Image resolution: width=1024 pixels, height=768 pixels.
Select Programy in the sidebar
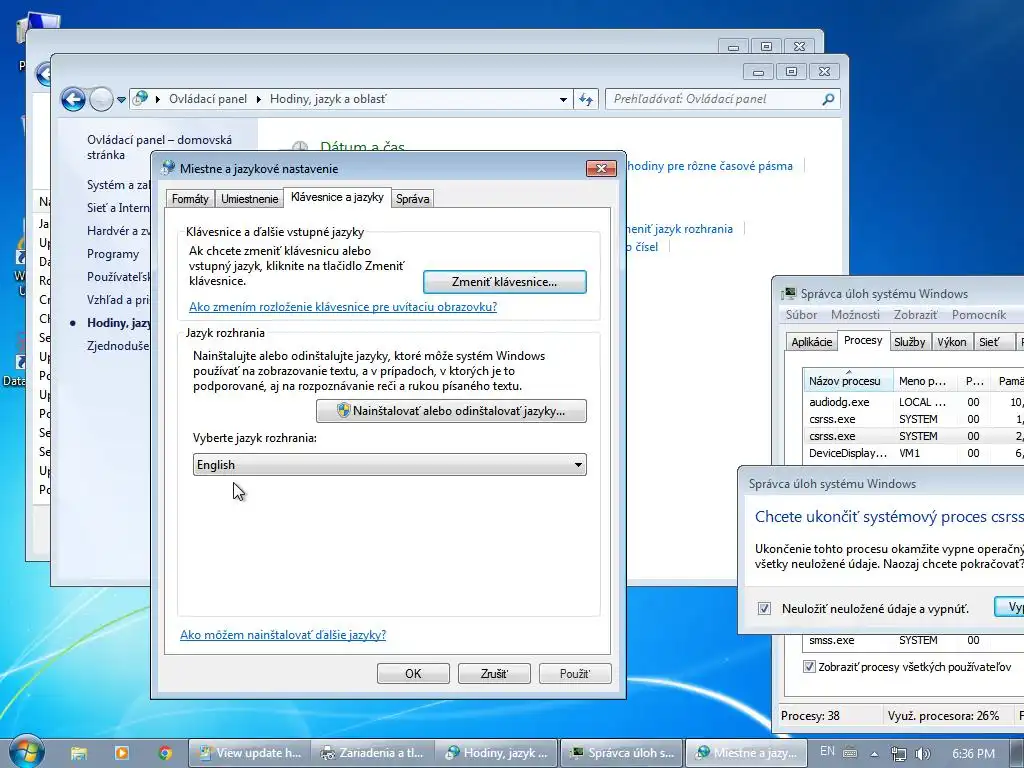(113, 254)
